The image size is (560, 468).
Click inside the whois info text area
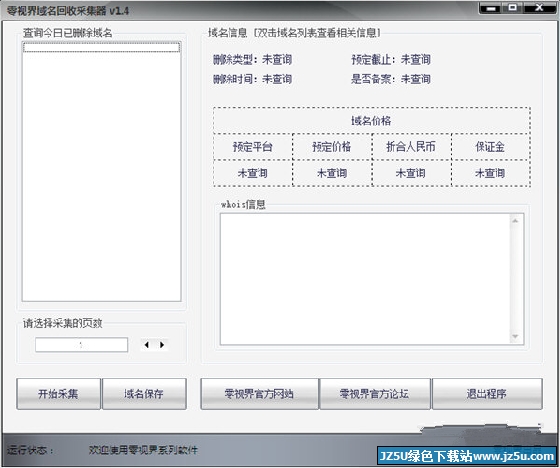(x=365, y=279)
